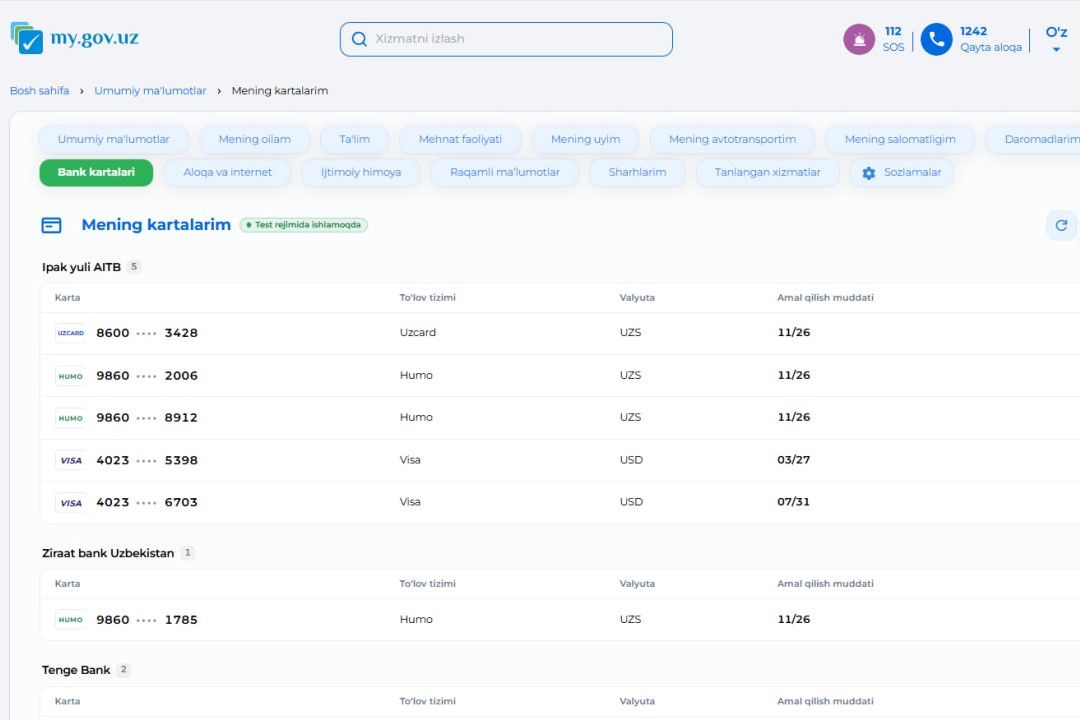The width and height of the screenshot is (1080, 720).
Task: Select the Mening salomatligim tab
Action: click(900, 139)
